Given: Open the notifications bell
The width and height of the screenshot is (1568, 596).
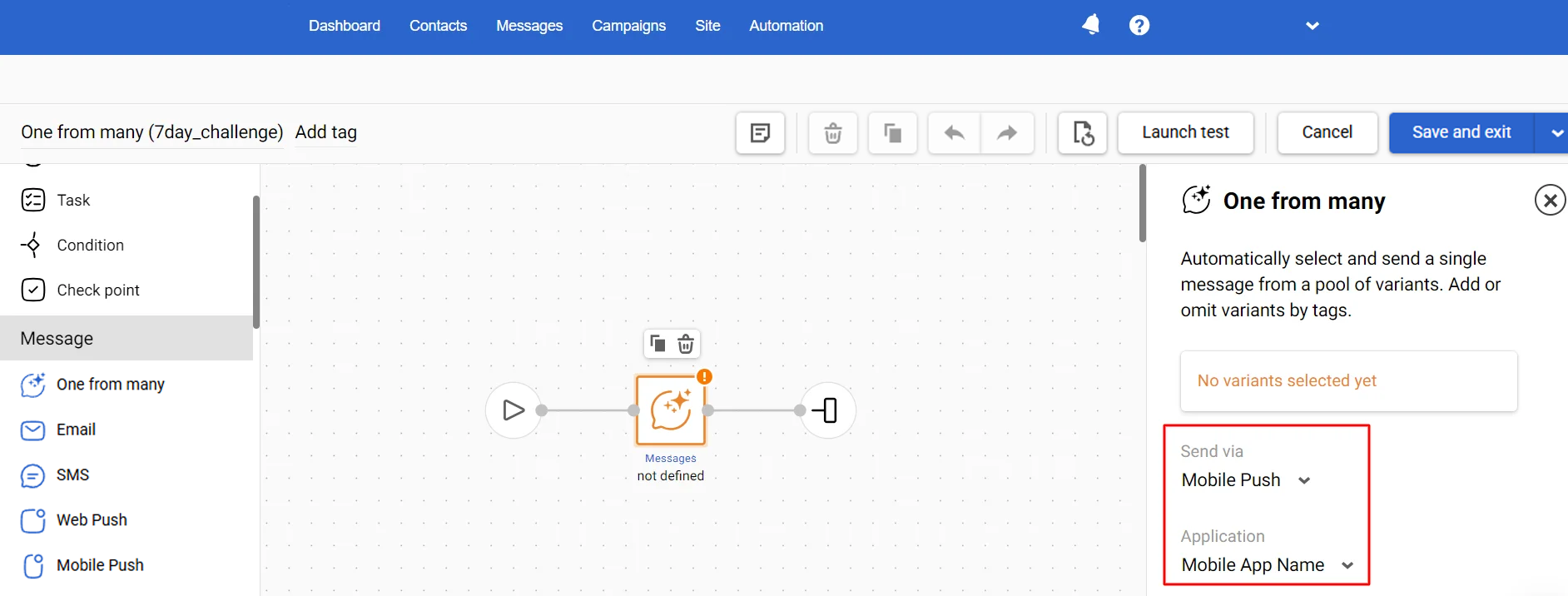Looking at the screenshot, I should click(1090, 25).
